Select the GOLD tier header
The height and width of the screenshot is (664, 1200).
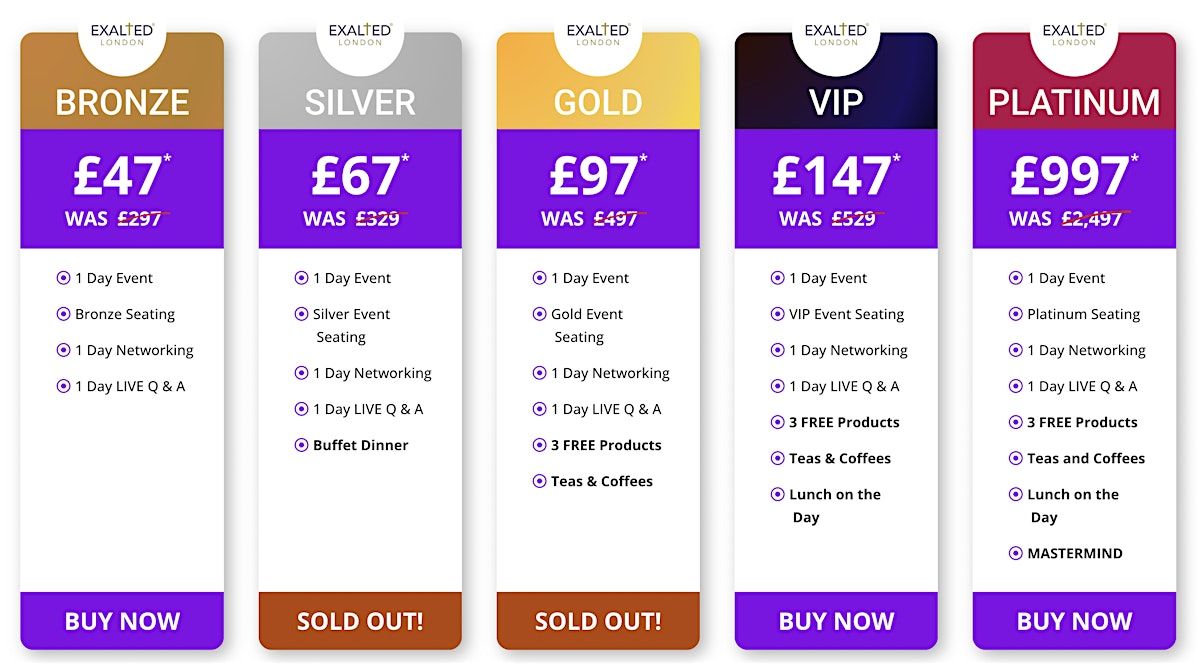pyautogui.click(x=598, y=102)
